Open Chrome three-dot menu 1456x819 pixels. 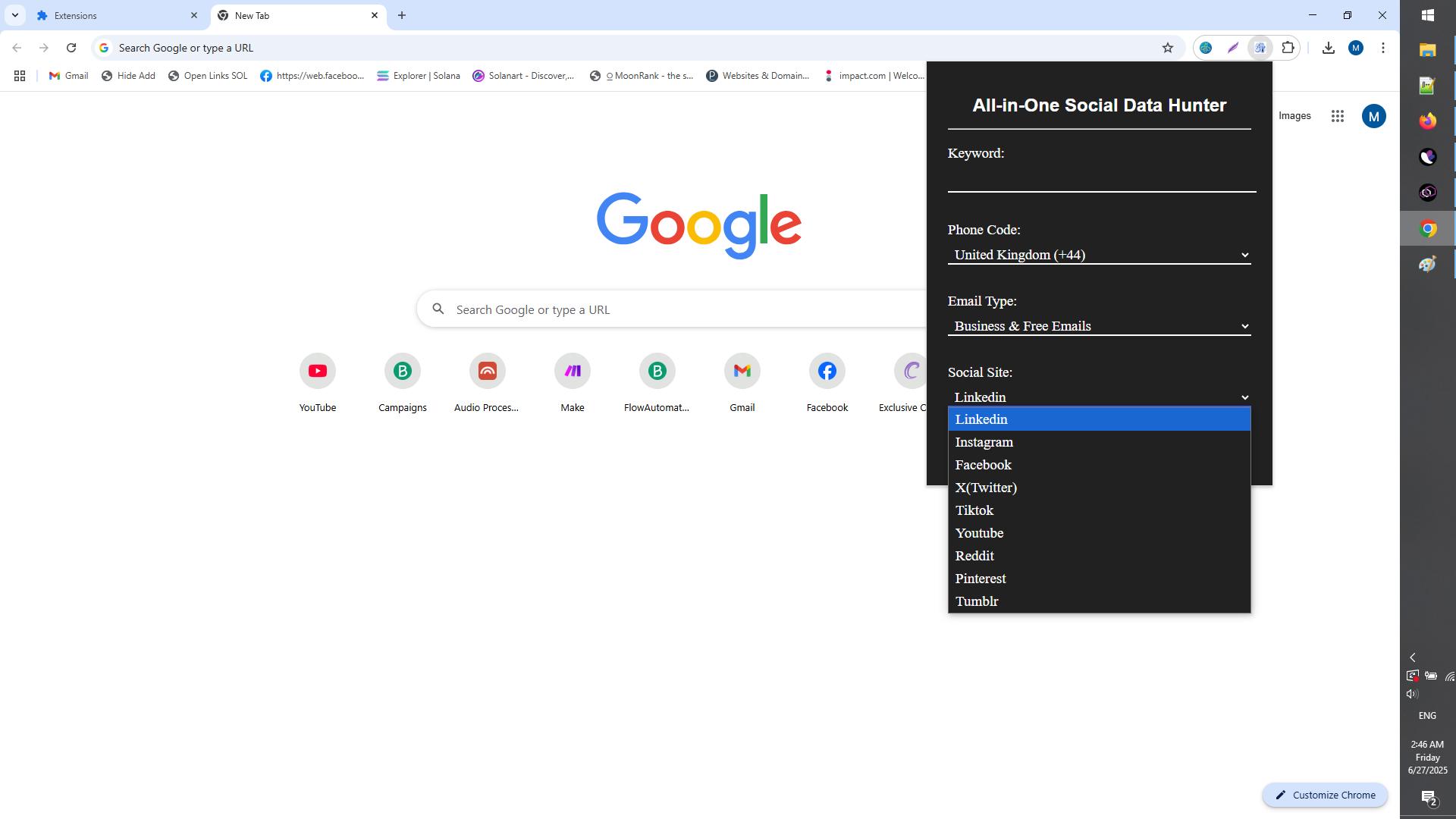click(1383, 48)
